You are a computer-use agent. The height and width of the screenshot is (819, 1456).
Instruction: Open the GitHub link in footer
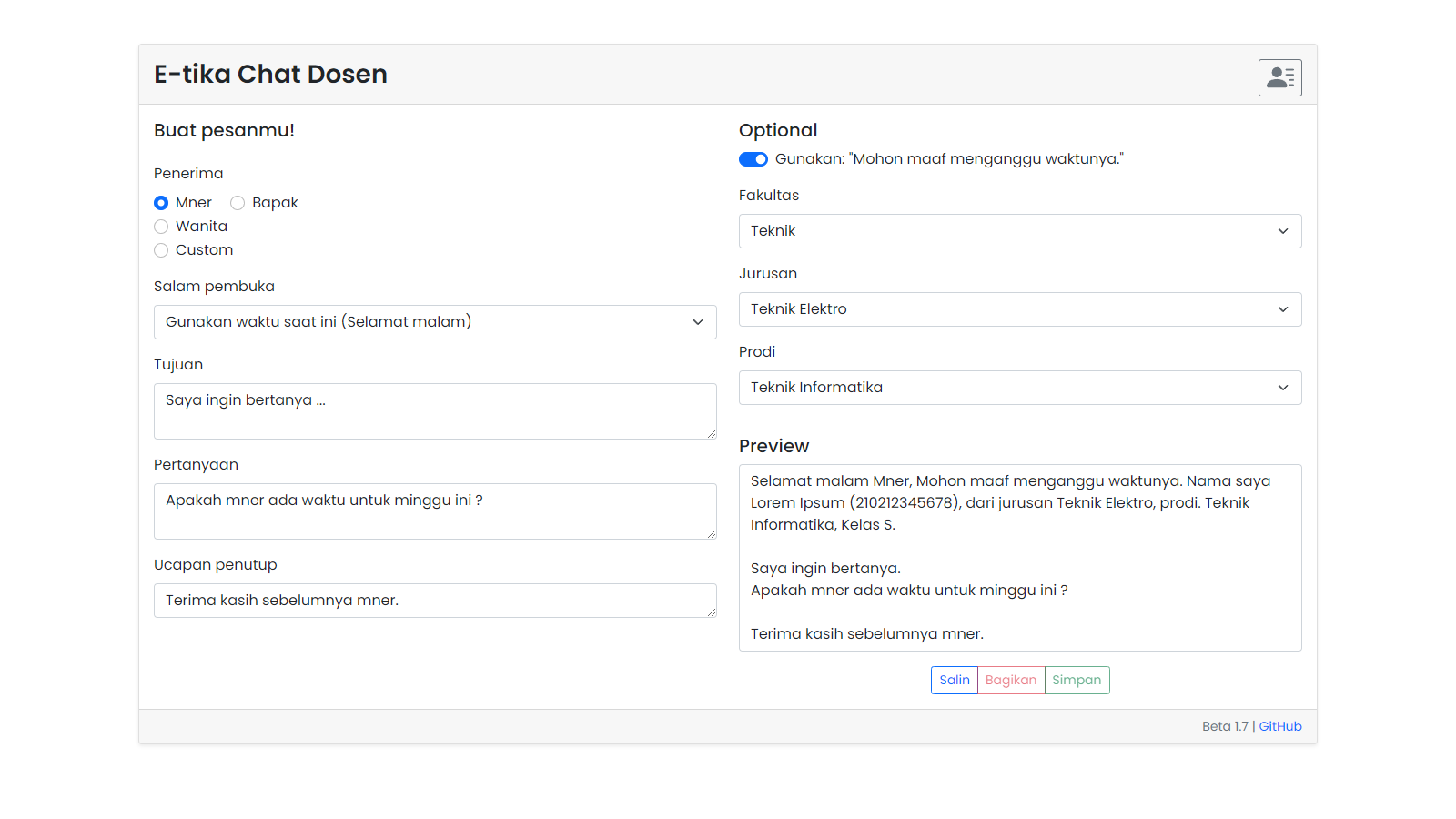pos(1279,726)
